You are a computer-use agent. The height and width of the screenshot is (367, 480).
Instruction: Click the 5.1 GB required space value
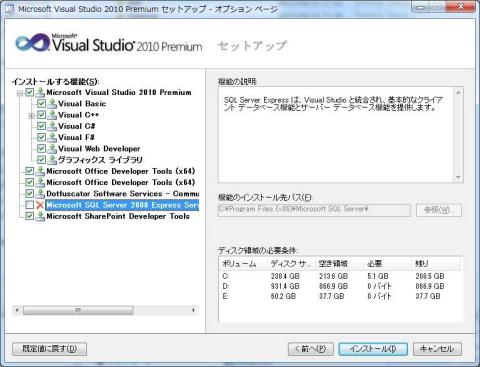pyautogui.click(x=378, y=276)
